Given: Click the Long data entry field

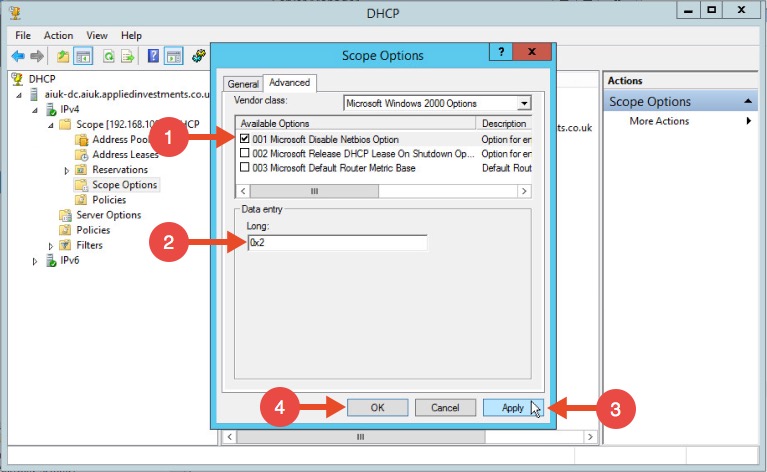Looking at the screenshot, I should (x=337, y=243).
